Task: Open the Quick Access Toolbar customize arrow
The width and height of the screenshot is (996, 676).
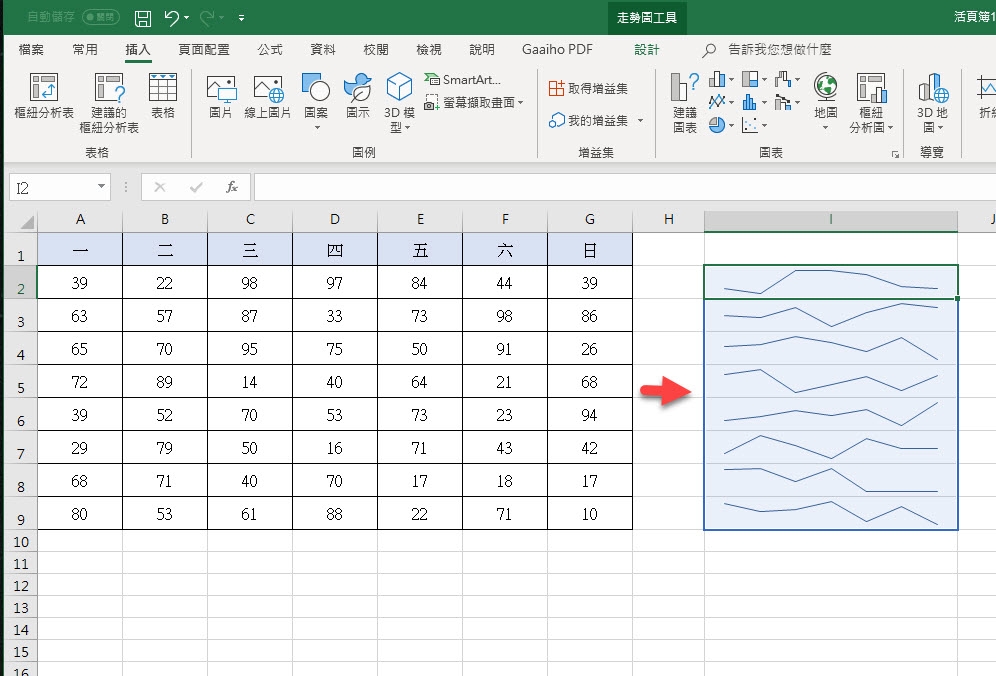Action: [x=242, y=18]
